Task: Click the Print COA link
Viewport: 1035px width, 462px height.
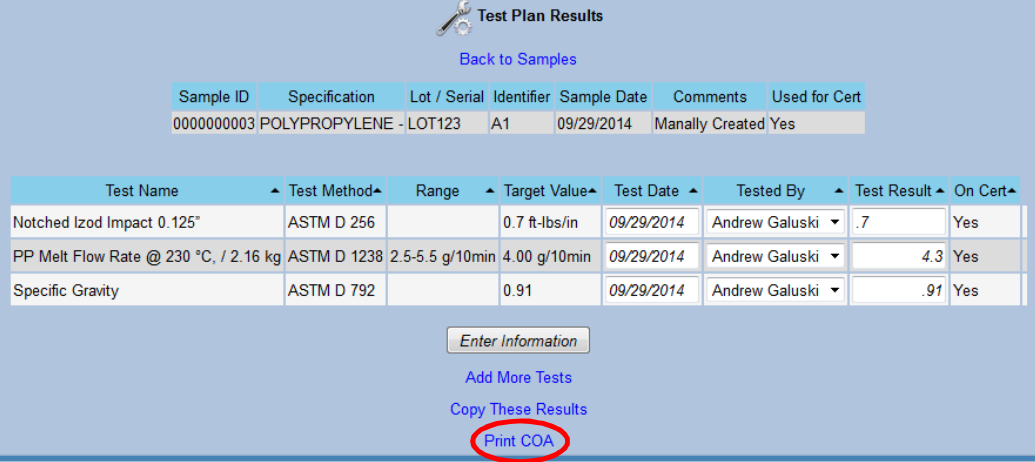Action: click(x=518, y=441)
